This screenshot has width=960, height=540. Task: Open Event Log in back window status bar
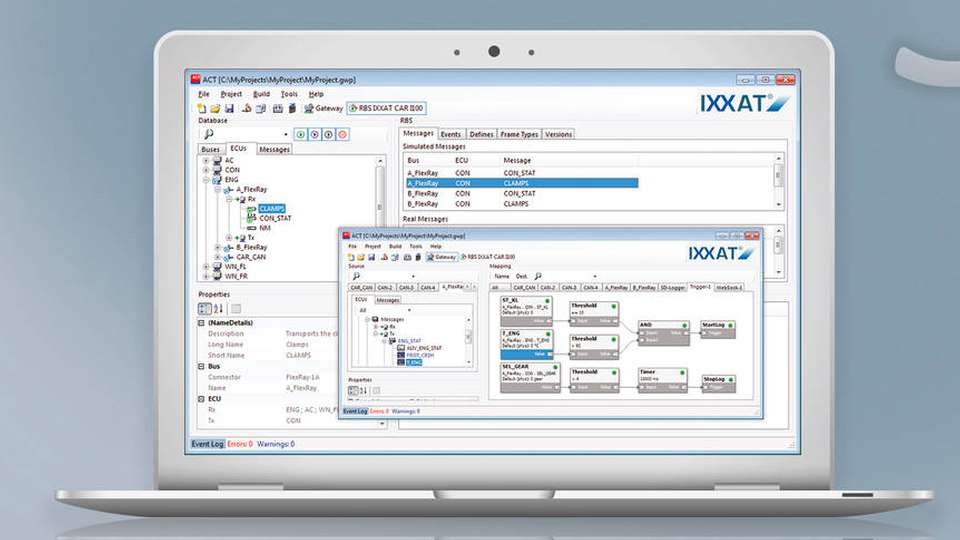click(x=208, y=444)
